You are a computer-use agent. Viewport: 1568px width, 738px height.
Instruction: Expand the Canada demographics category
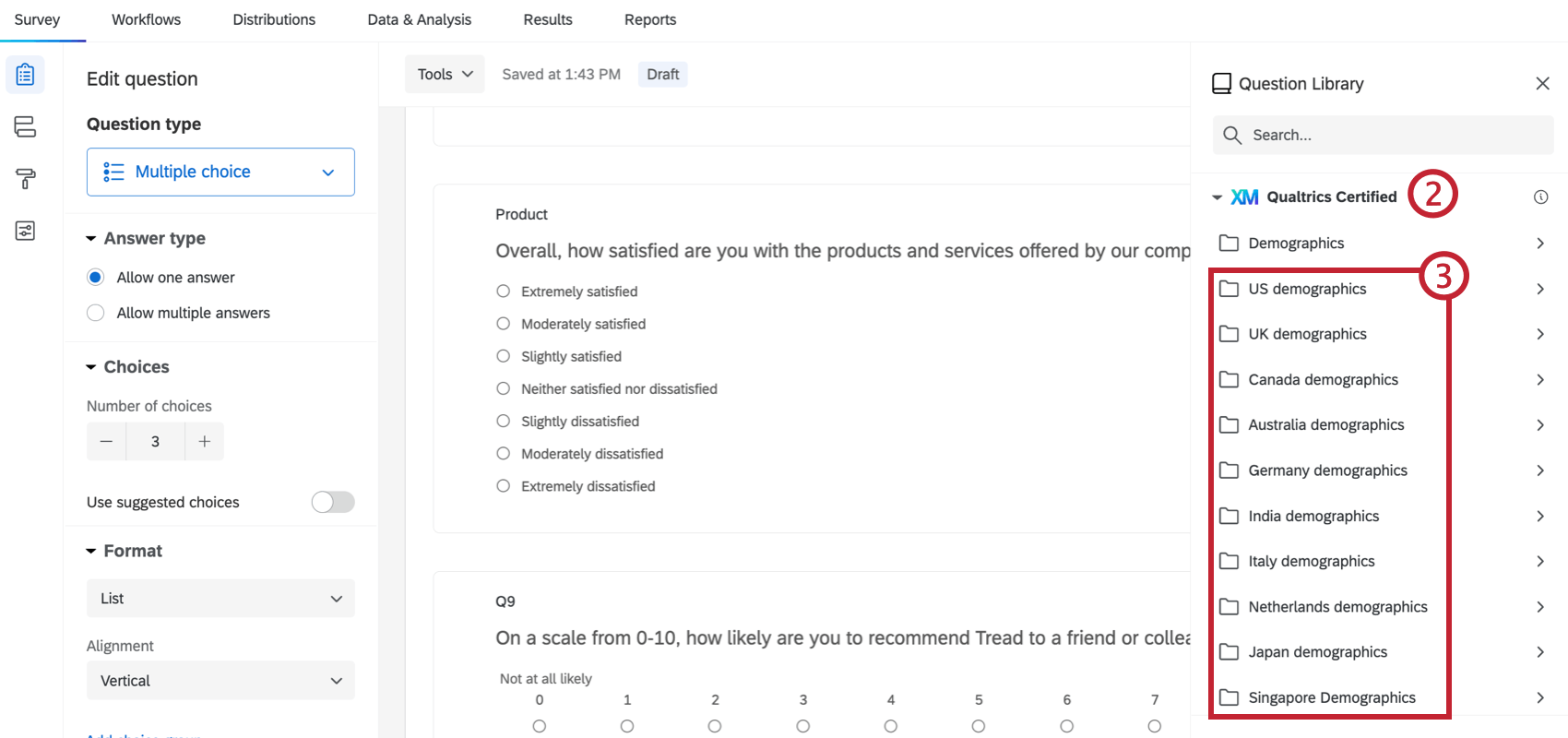(1540, 379)
